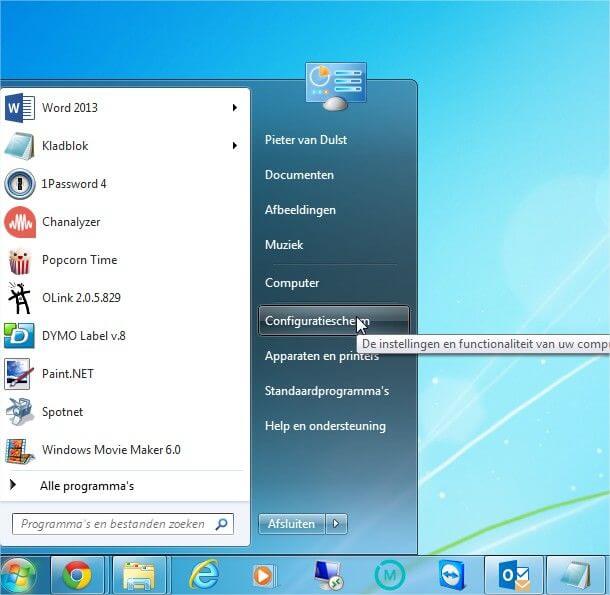Open Chanalyzer using its red waveform icon
The width and height of the screenshot is (610, 595).
[20, 222]
